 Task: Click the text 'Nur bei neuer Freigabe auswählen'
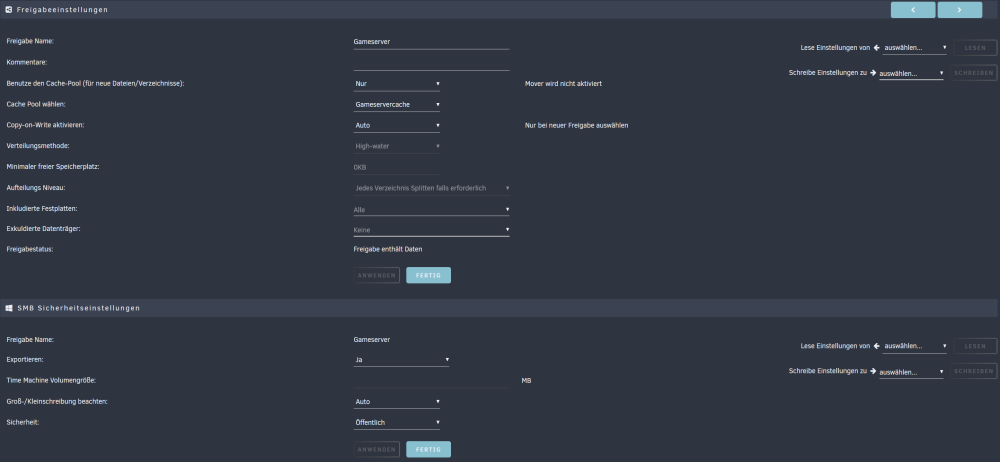pyautogui.click(x=577, y=125)
